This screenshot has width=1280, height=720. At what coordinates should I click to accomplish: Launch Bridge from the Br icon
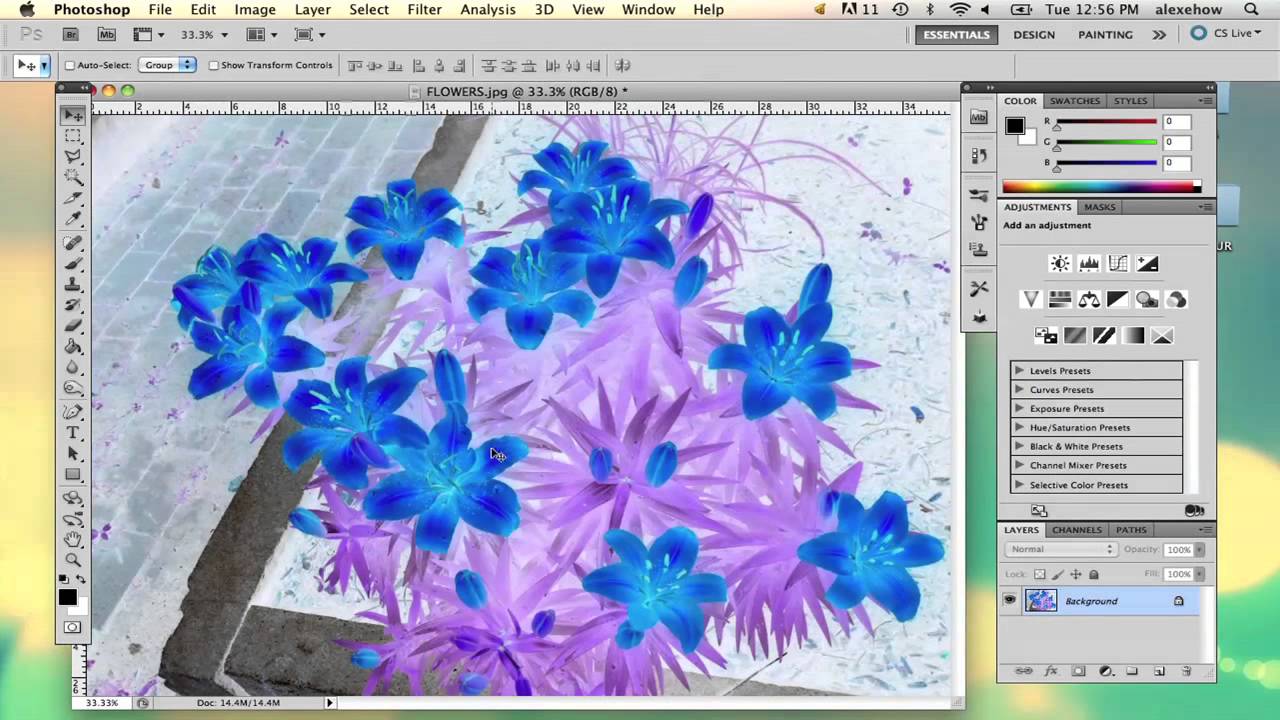[72, 34]
